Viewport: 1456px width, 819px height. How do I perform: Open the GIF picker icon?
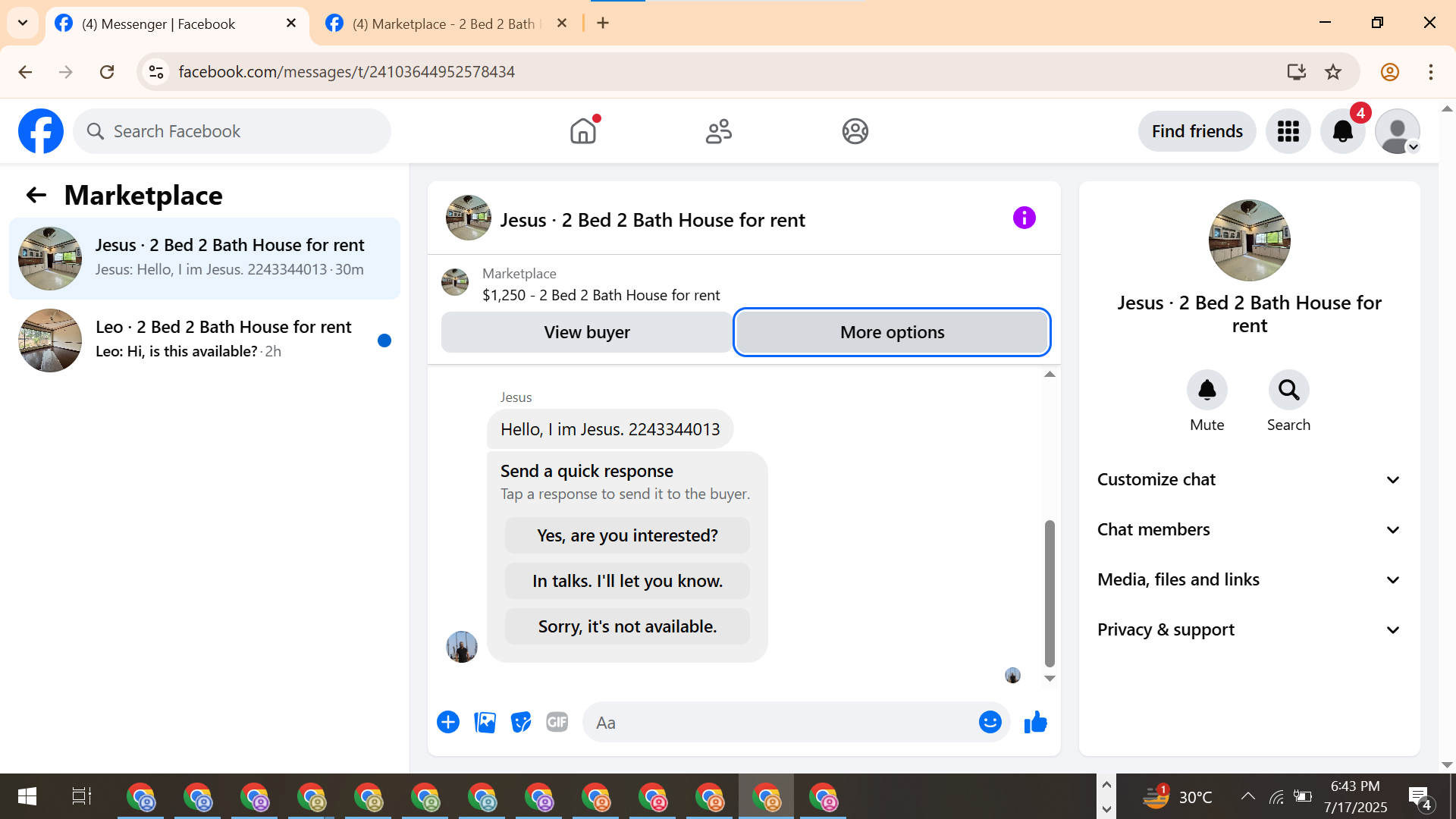click(x=557, y=722)
